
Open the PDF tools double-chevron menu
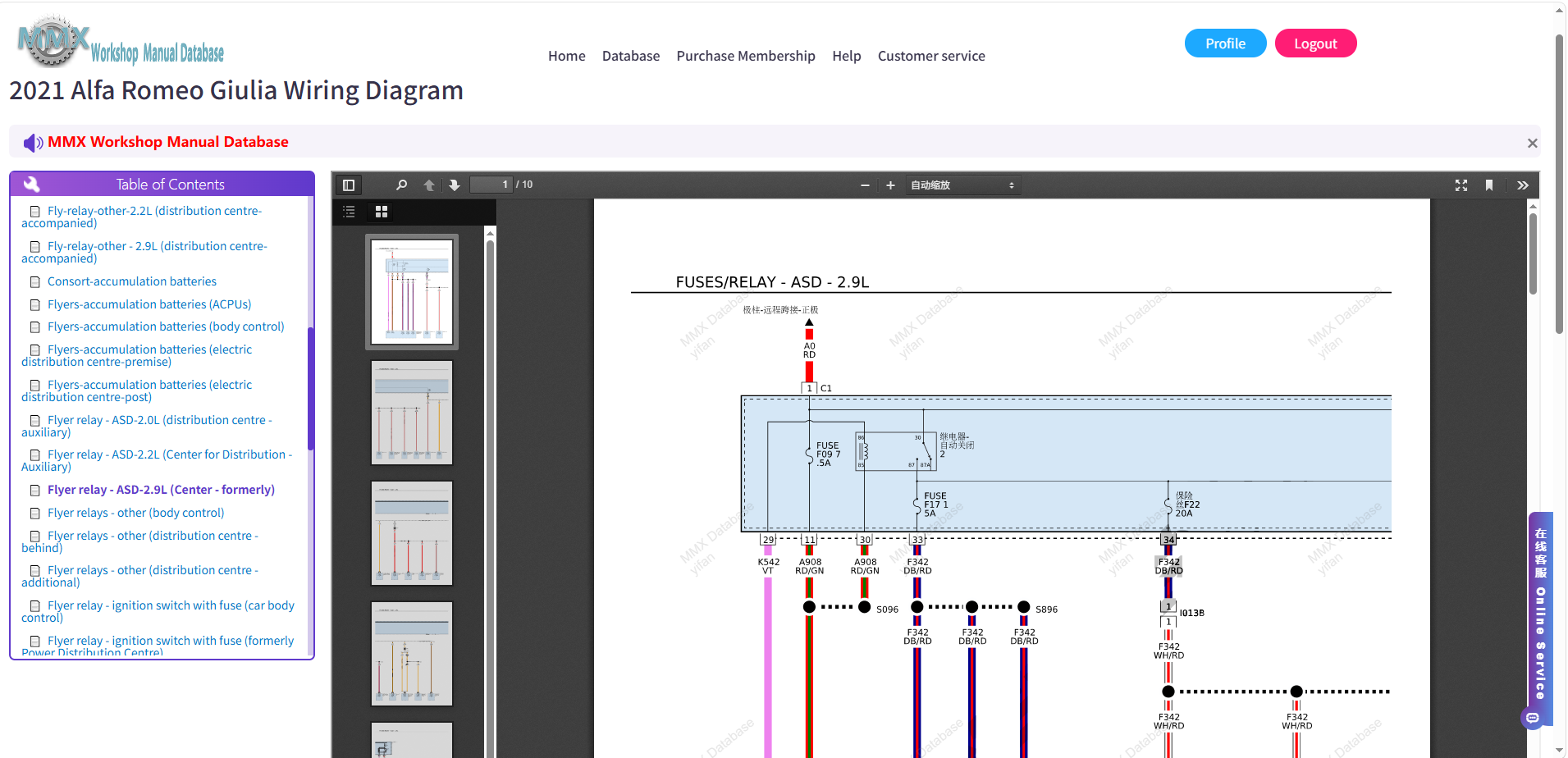click(1523, 185)
